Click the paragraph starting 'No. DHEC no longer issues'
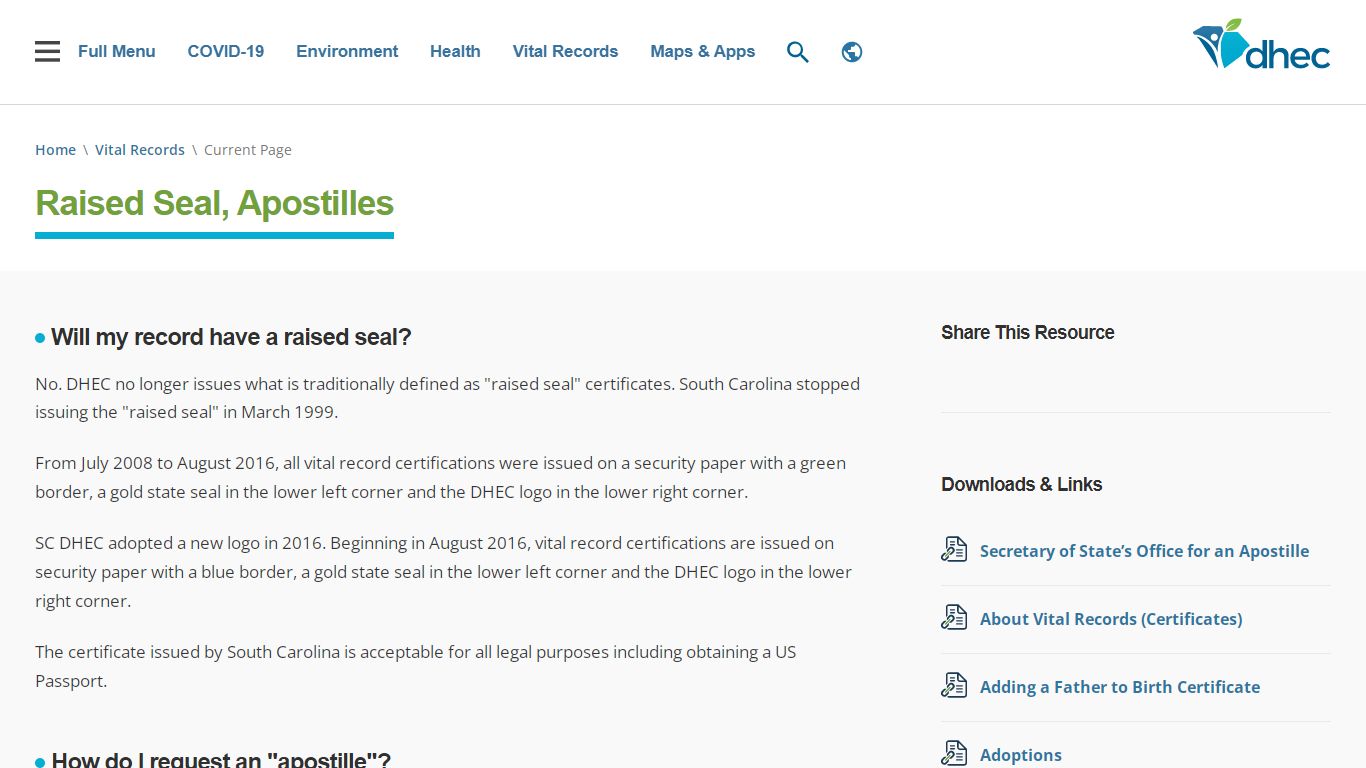Viewport: 1366px width, 768px height. (448, 398)
